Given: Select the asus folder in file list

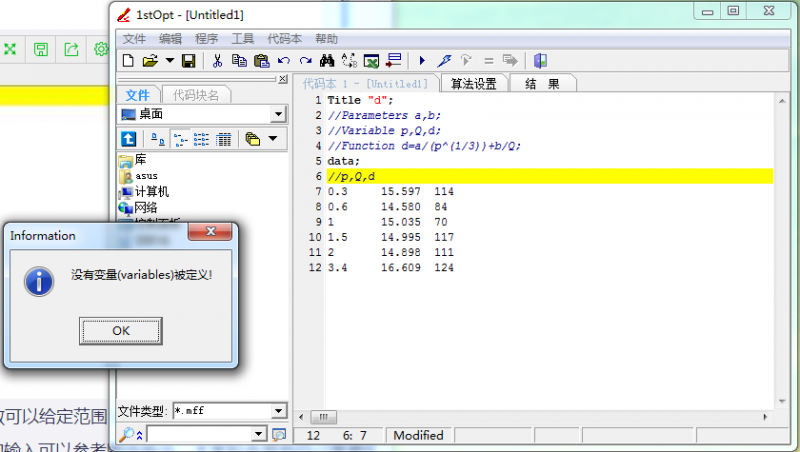Looking at the screenshot, I should click(x=139, y=176).
